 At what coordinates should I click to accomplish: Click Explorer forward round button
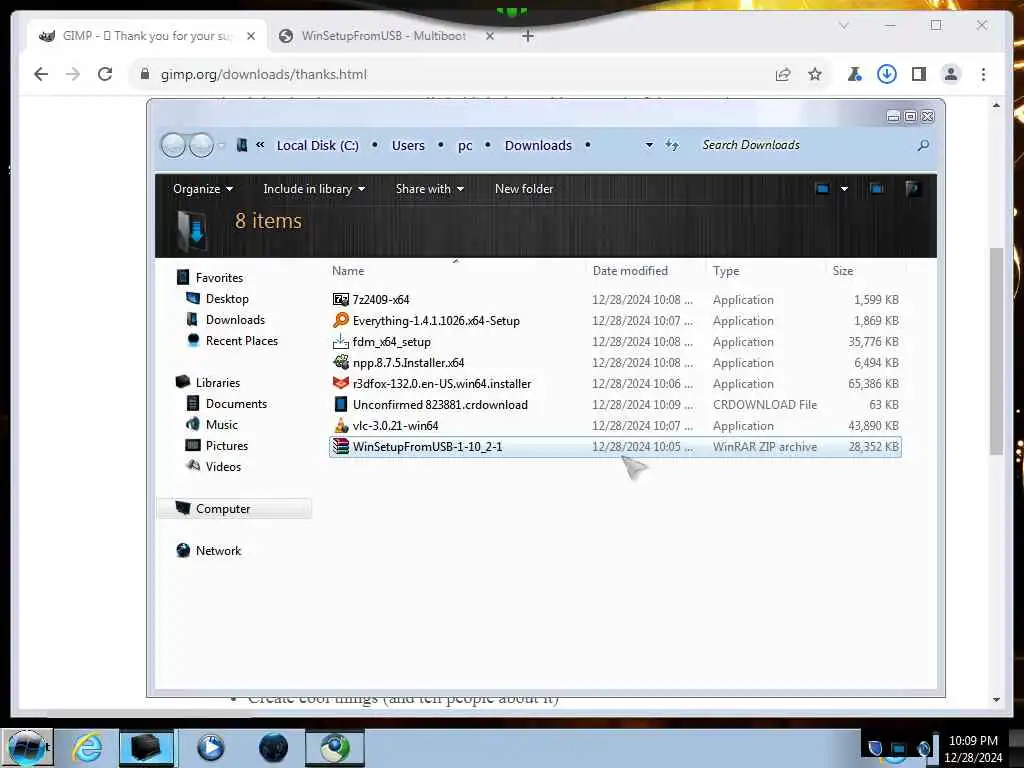(201, 145)
